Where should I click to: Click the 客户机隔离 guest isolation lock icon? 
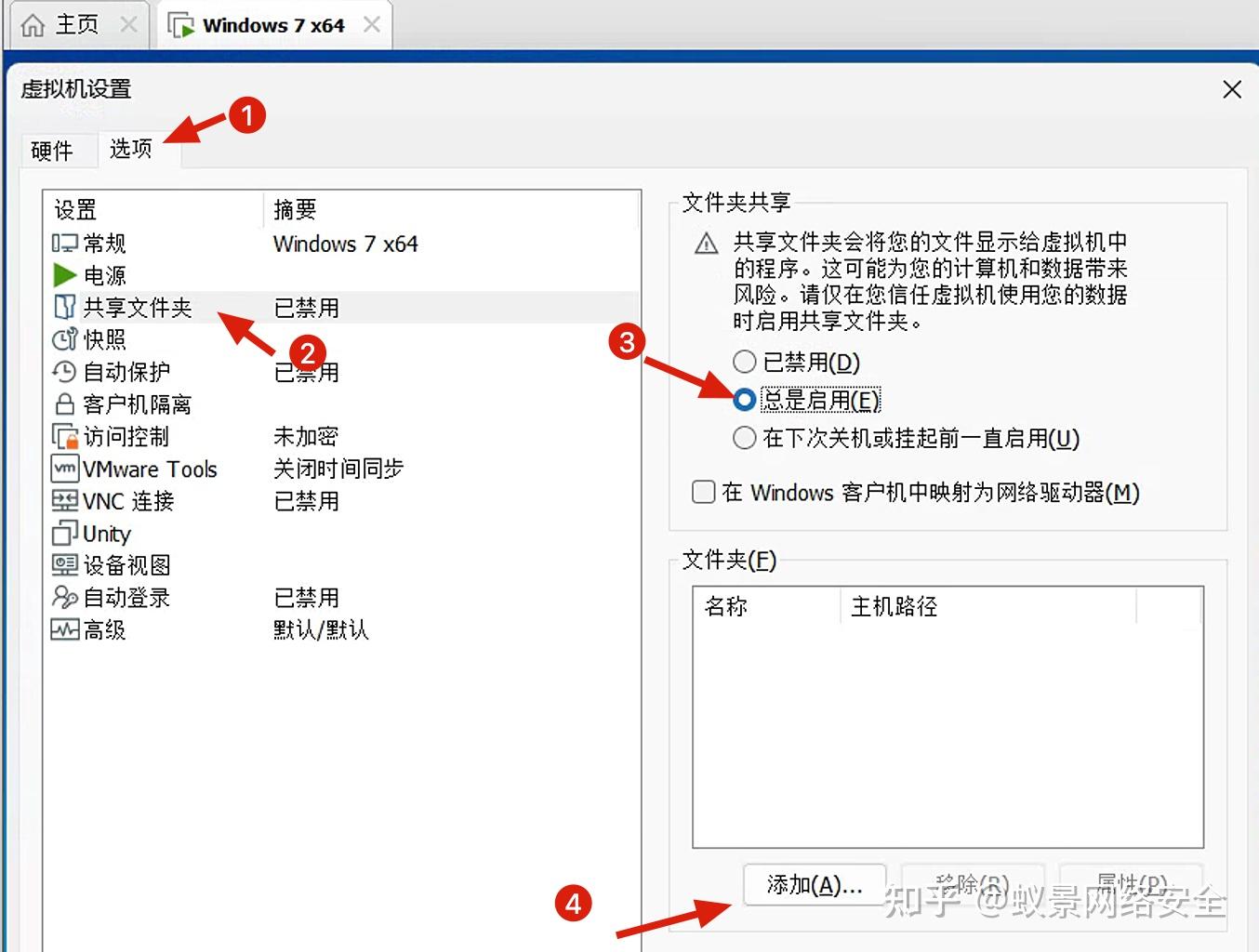[63, 403]
